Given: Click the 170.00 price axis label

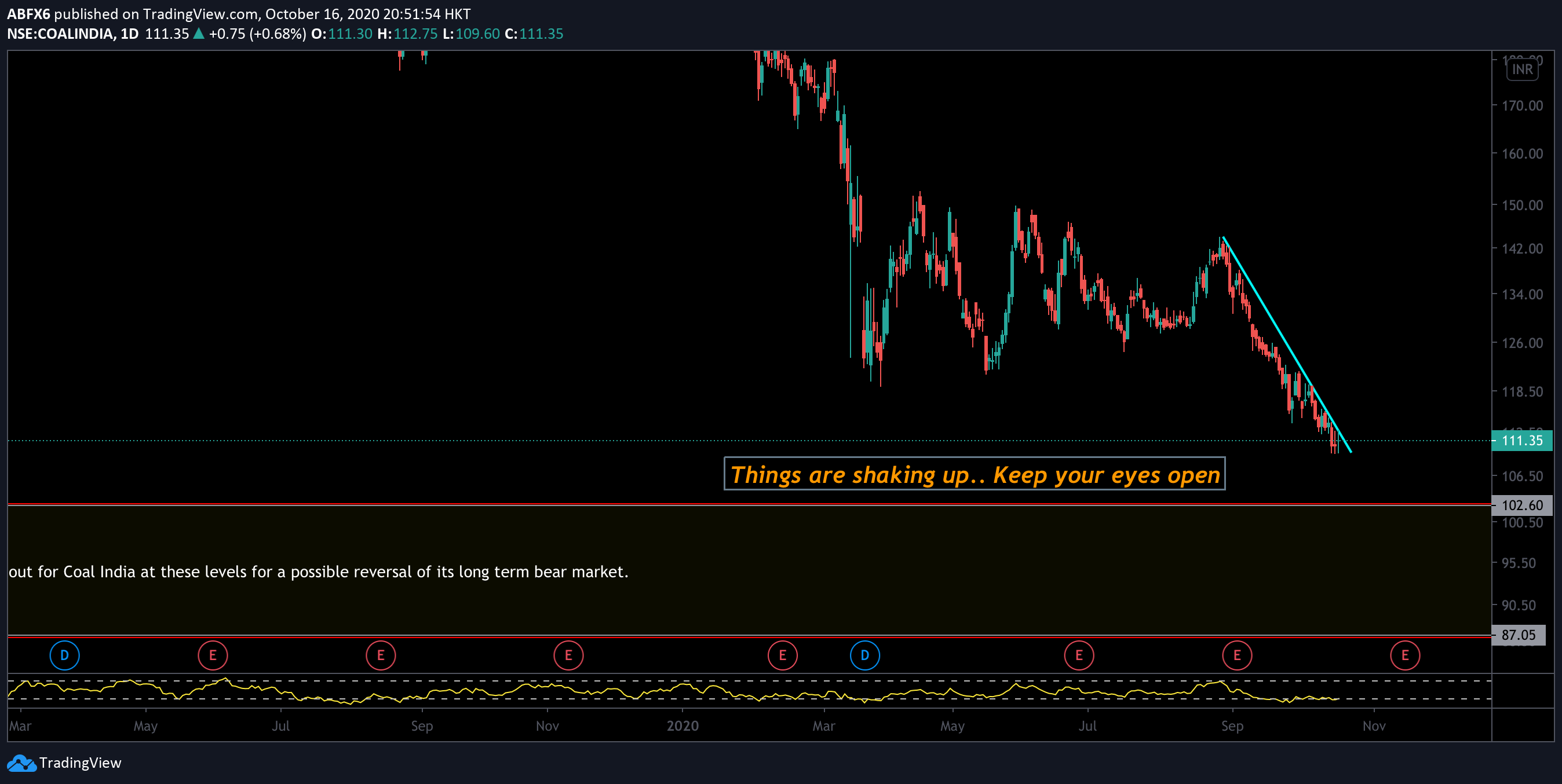Looking at the screenshot, I should [1522, 105].
